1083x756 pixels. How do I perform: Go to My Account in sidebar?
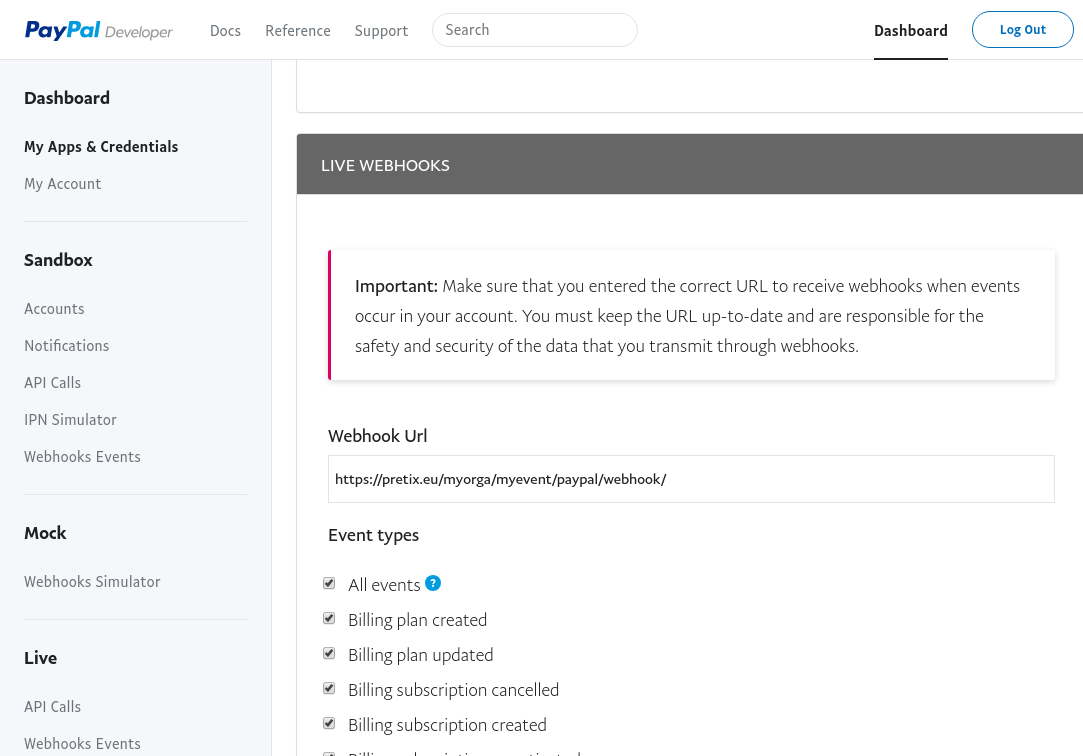[63, 184]
